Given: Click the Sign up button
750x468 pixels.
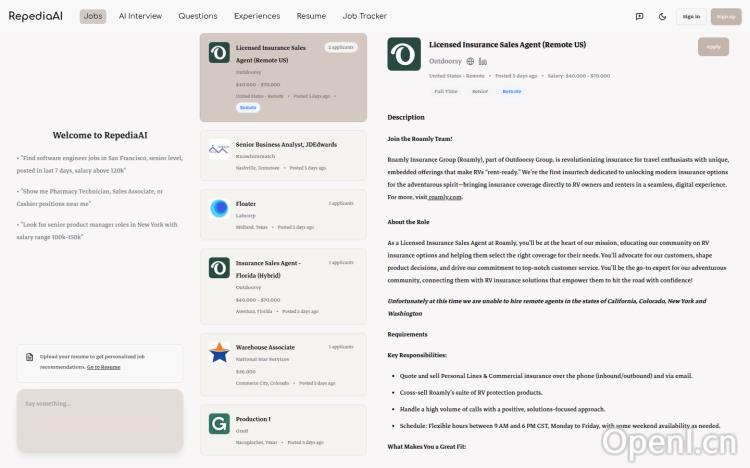Looking at the screenshot, I should pyautogui.click(x=725, y=16).
